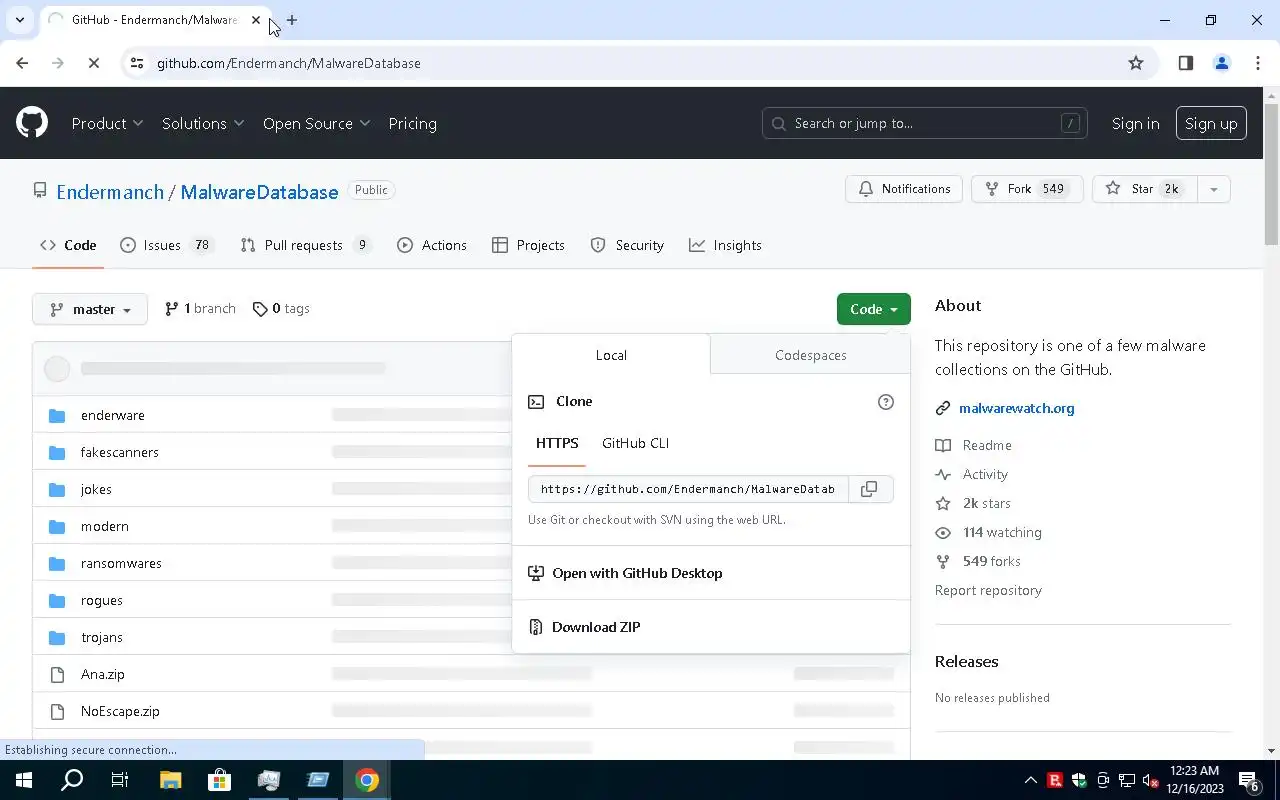
Task: Open File Explorer from taskbar
Action: (170, 780)
